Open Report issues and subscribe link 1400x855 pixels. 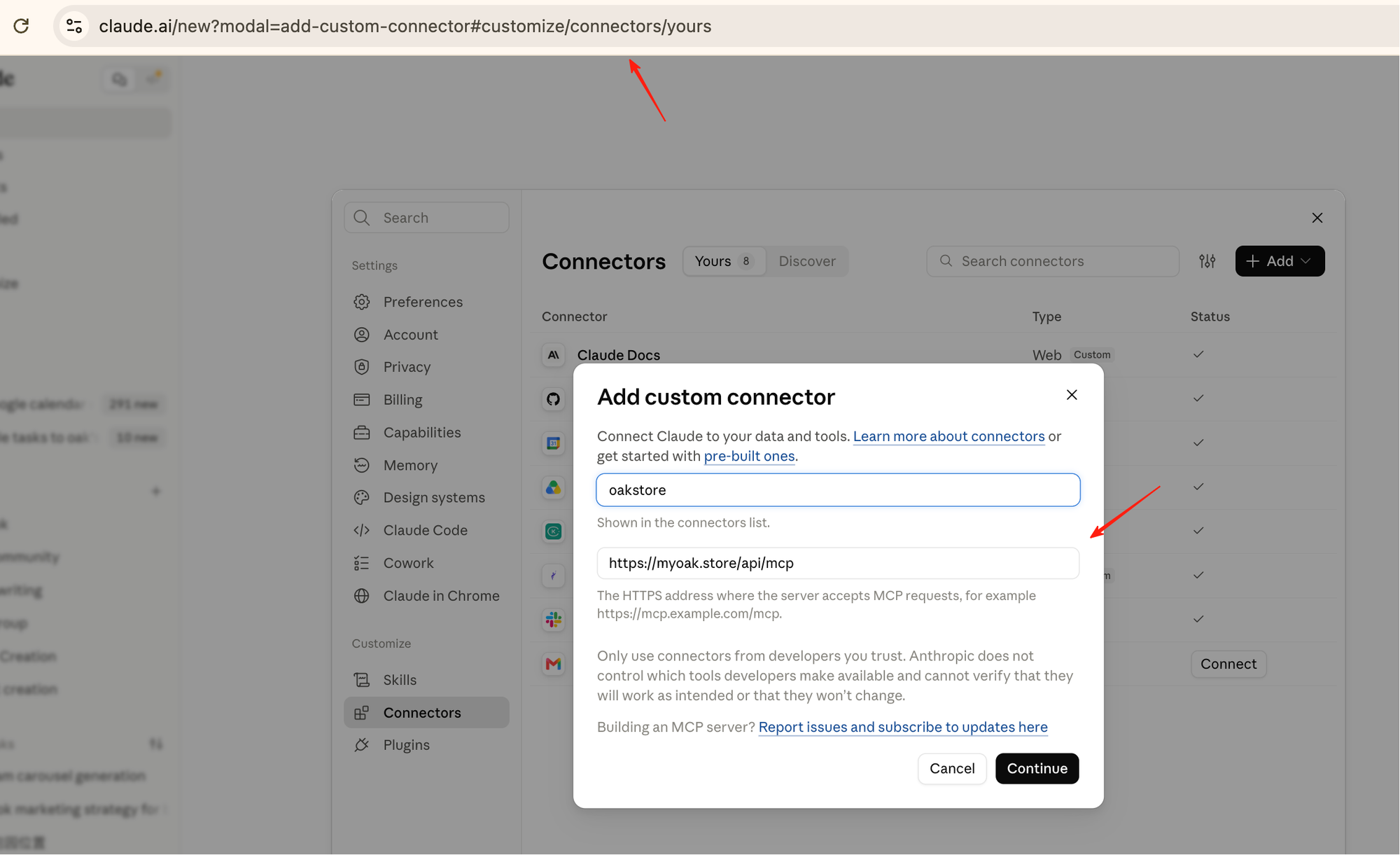point(903,727)
